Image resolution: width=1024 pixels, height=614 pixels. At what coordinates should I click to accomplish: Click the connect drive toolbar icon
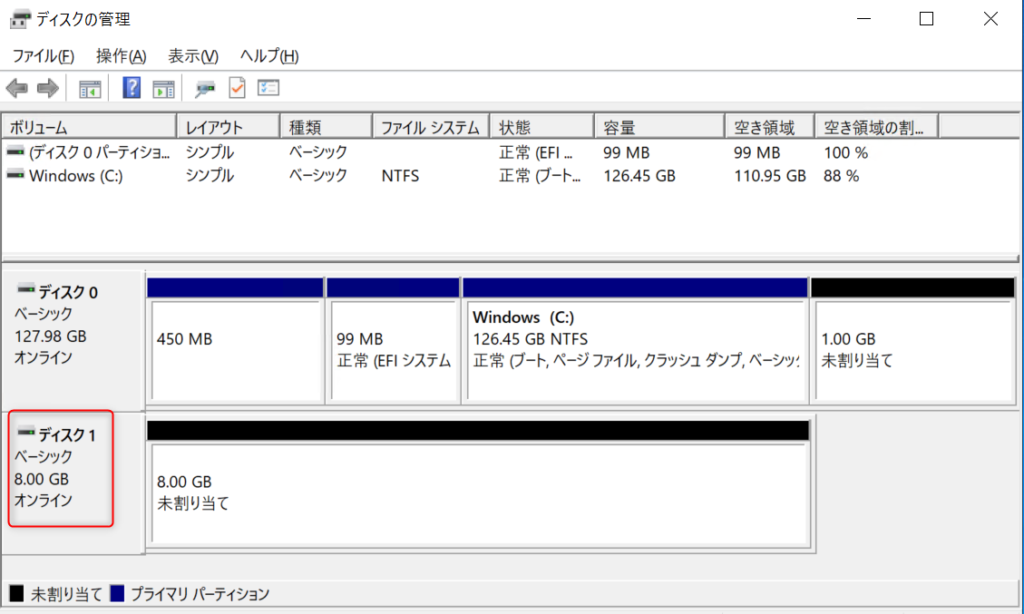coord(204,88)
